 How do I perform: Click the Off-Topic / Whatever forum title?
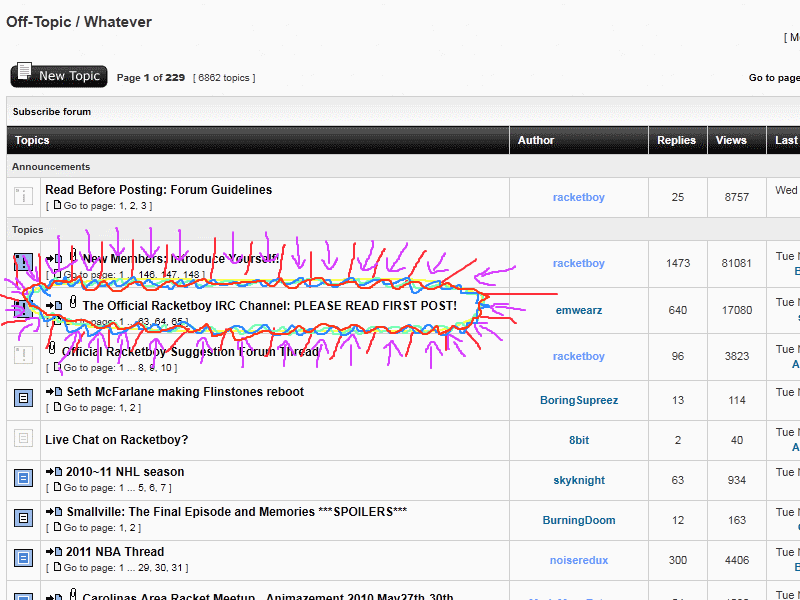click(79, 22)
